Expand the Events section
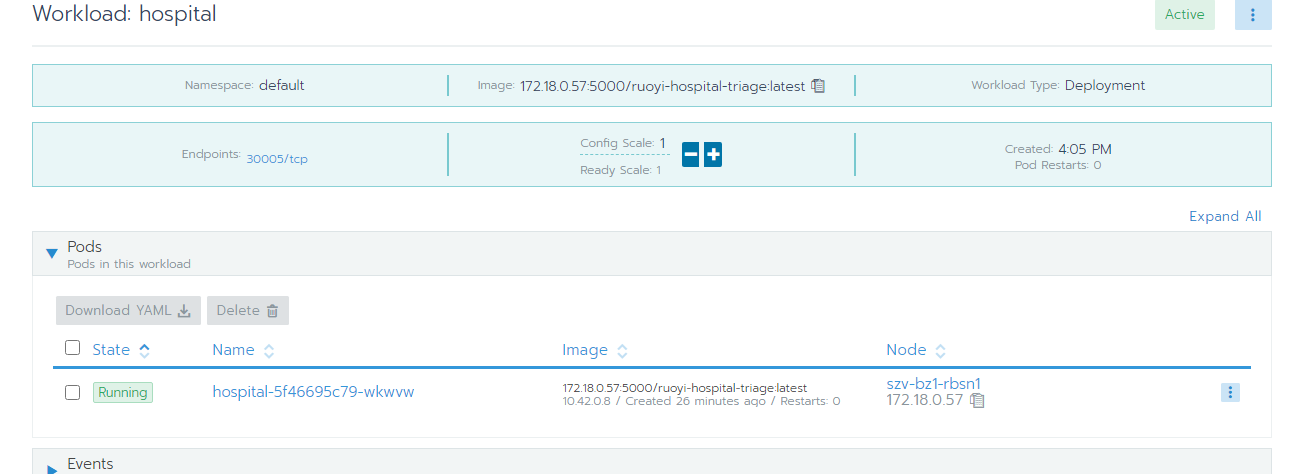Viewport: 1305px width, 474px height. pos(52,467)
